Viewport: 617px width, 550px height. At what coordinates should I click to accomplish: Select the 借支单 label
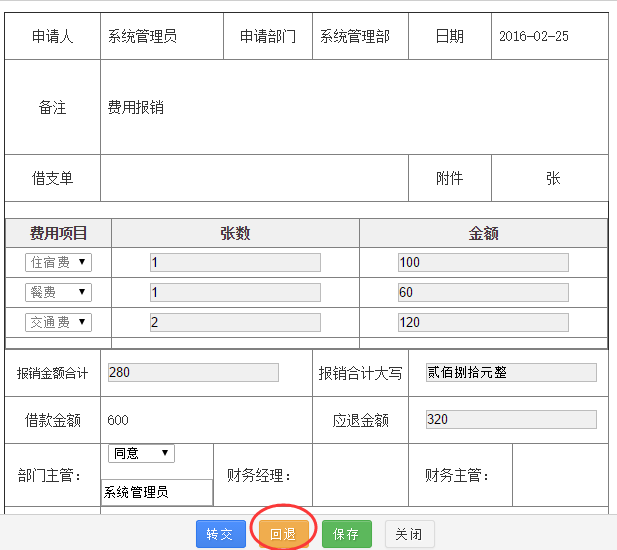[52, 178]
